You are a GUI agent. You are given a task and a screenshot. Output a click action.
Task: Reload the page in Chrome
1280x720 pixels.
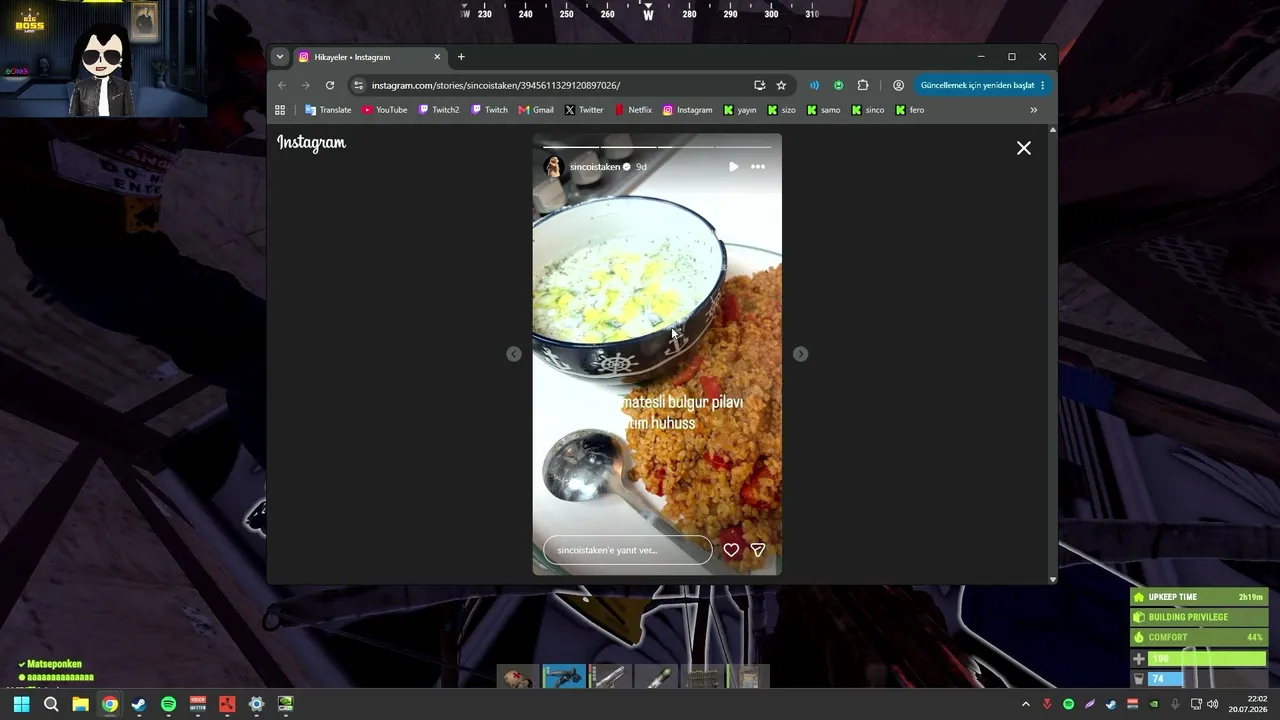pyautogui.click(x=330, y=85)
